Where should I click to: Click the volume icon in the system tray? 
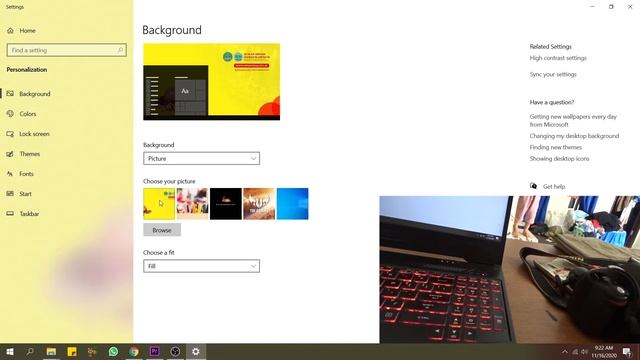point(584,351)
